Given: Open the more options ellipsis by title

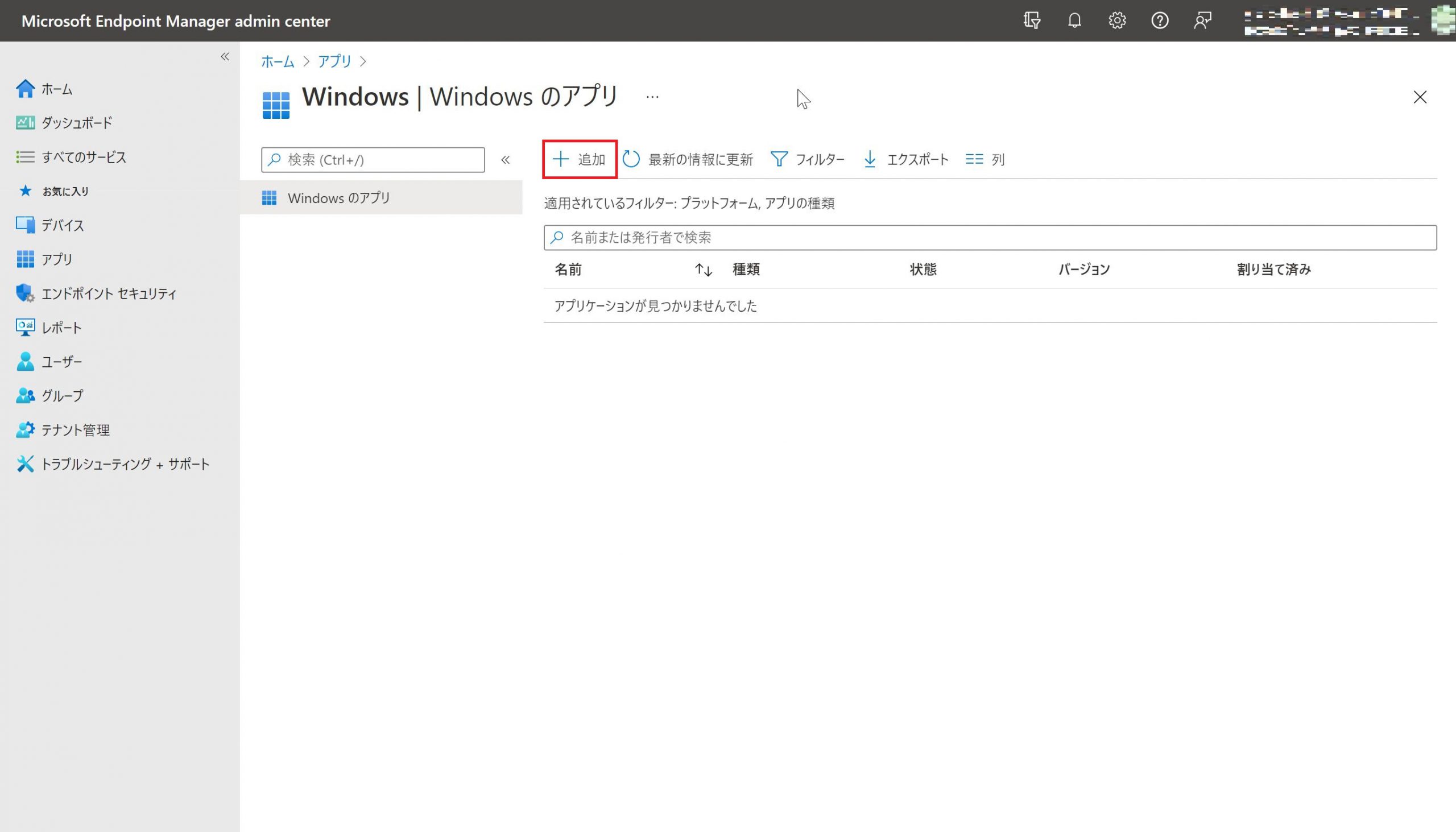Looking at the screenshot, I should point(652,97).
